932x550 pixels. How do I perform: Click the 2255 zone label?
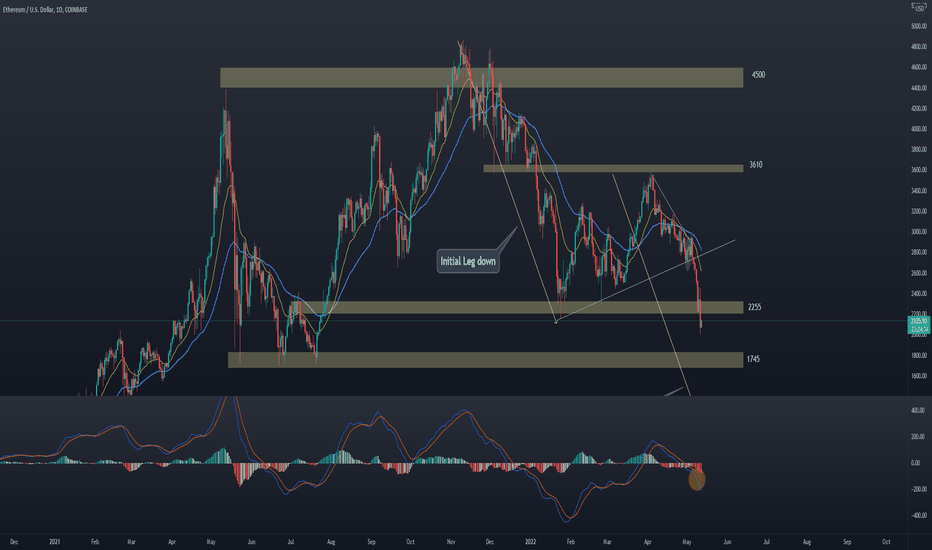tap(754, 307)
